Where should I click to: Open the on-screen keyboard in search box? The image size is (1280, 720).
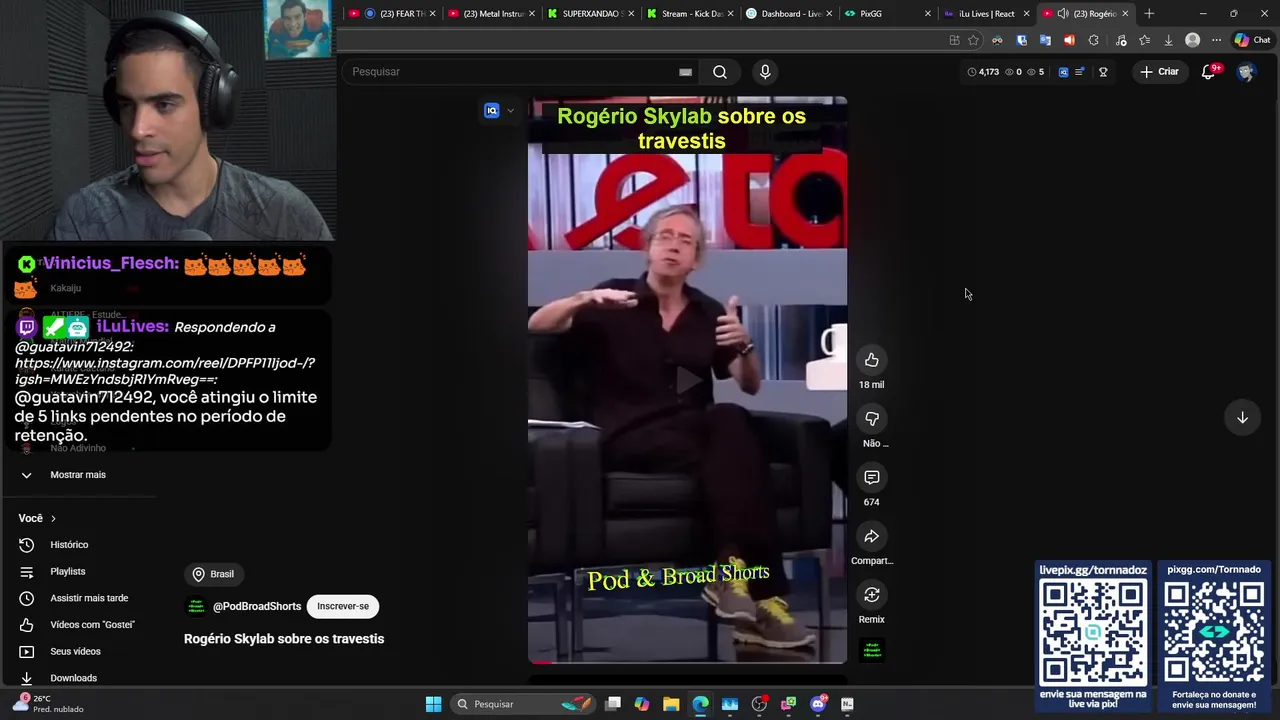[x=685, y=72]
